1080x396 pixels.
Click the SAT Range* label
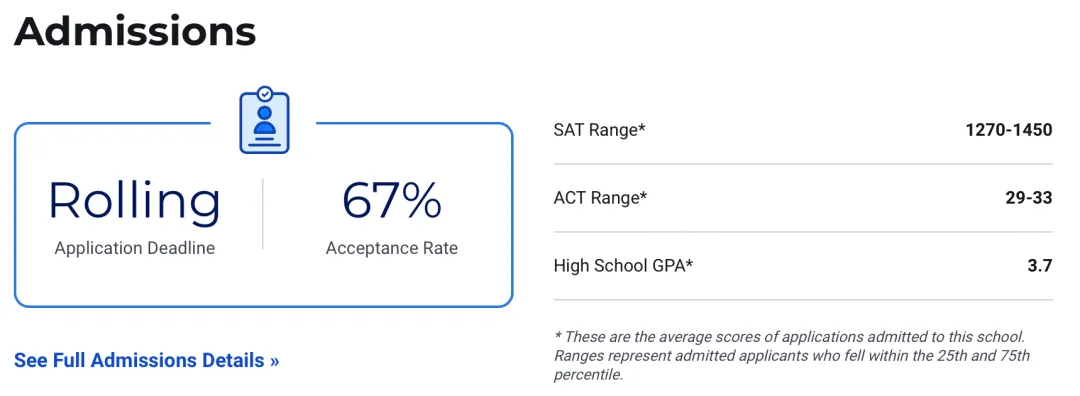coord(600,129)
